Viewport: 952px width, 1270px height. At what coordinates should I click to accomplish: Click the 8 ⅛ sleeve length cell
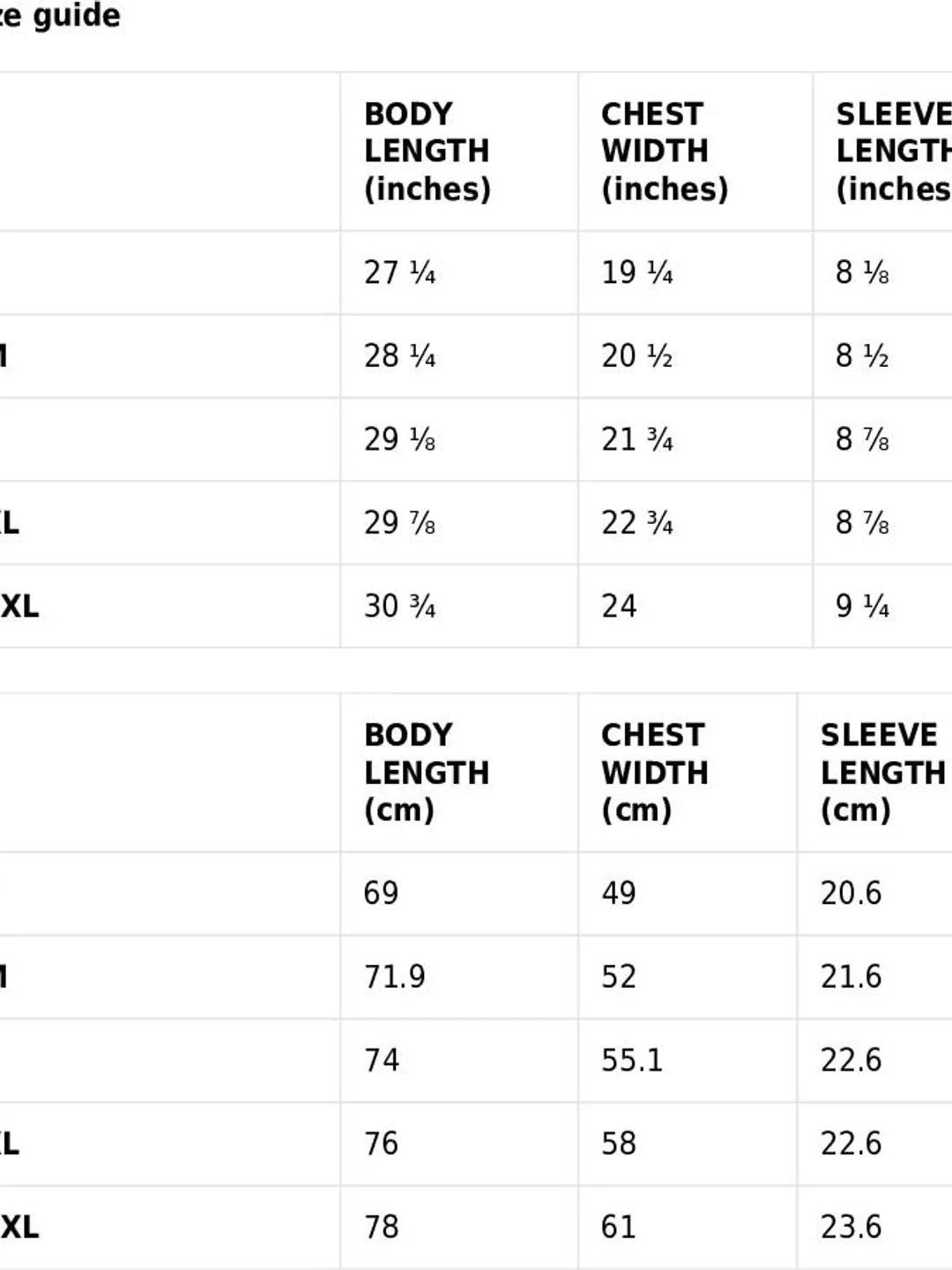pos(862,273)
